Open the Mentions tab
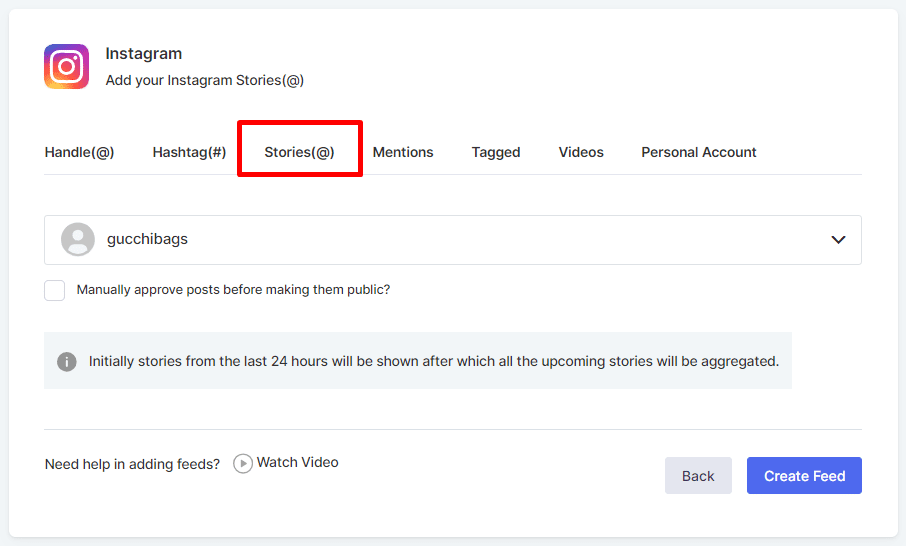This screenshot has height=546, width=906. [x=403, y=152]
